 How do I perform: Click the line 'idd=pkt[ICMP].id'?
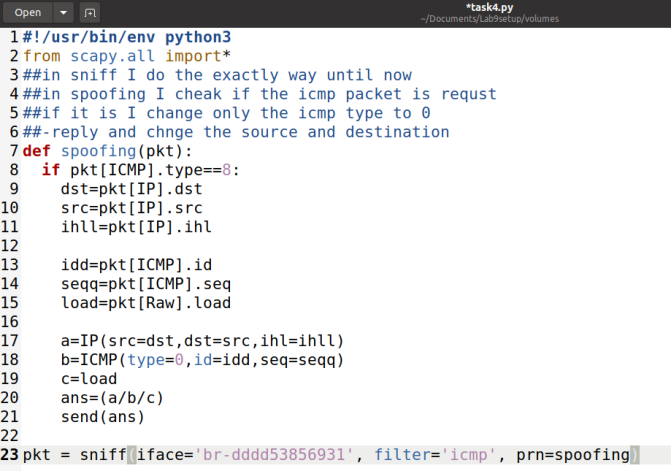click(136, 265)
